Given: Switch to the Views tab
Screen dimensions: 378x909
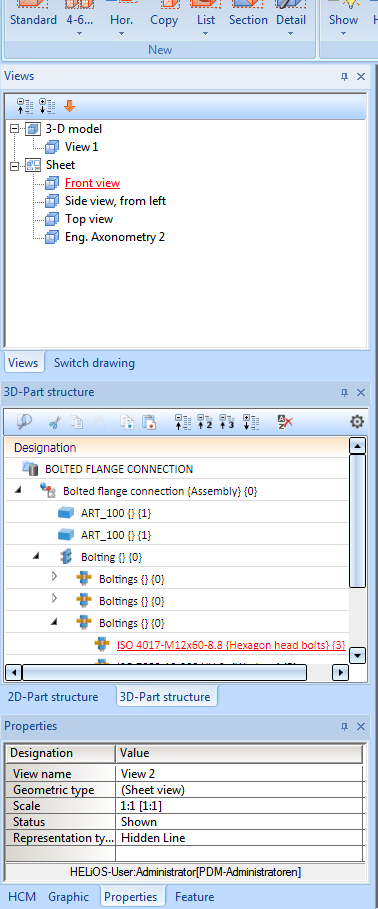Looking at the screenshot, I should [25, 363].
